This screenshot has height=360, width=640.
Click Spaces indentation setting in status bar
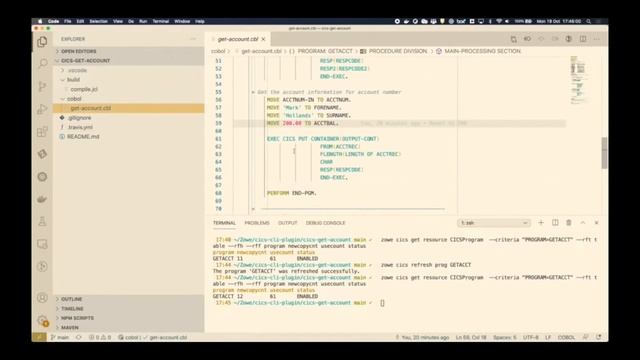(x=504, y=338)
